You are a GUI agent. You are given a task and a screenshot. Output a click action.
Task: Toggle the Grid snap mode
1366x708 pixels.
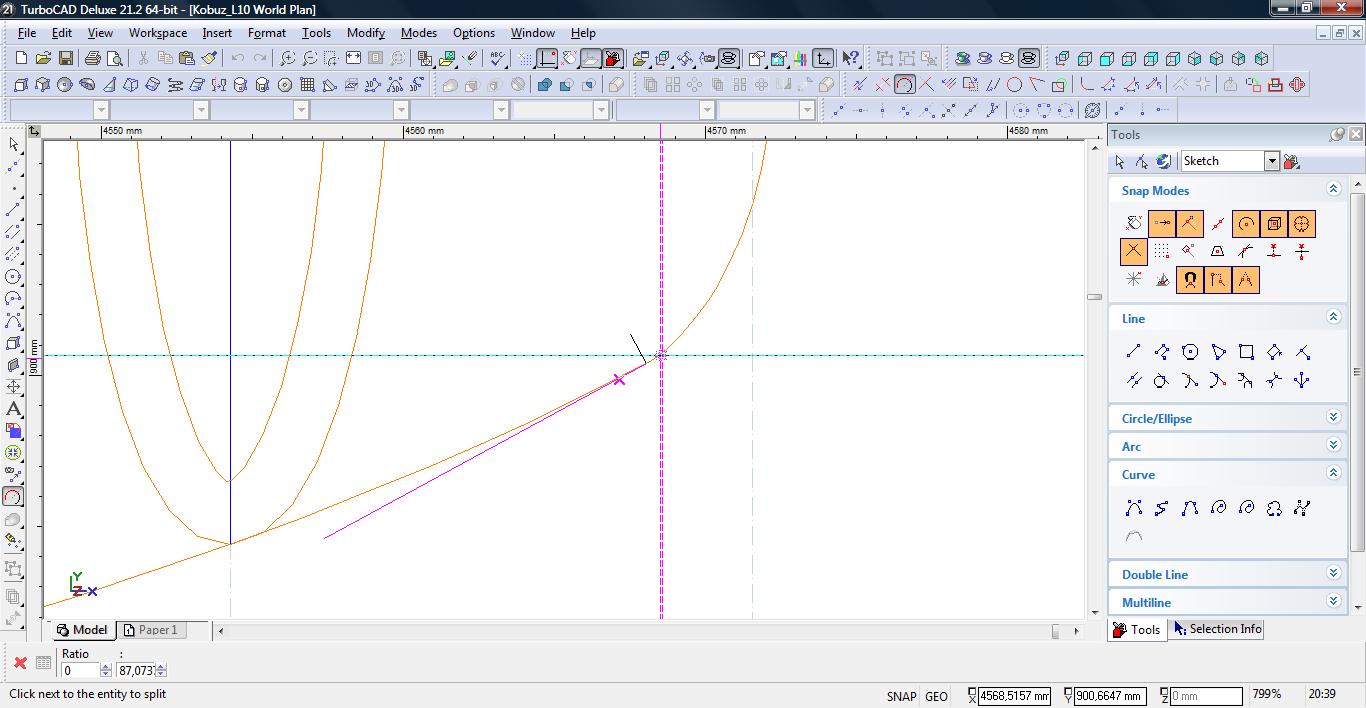[1162, 251]
